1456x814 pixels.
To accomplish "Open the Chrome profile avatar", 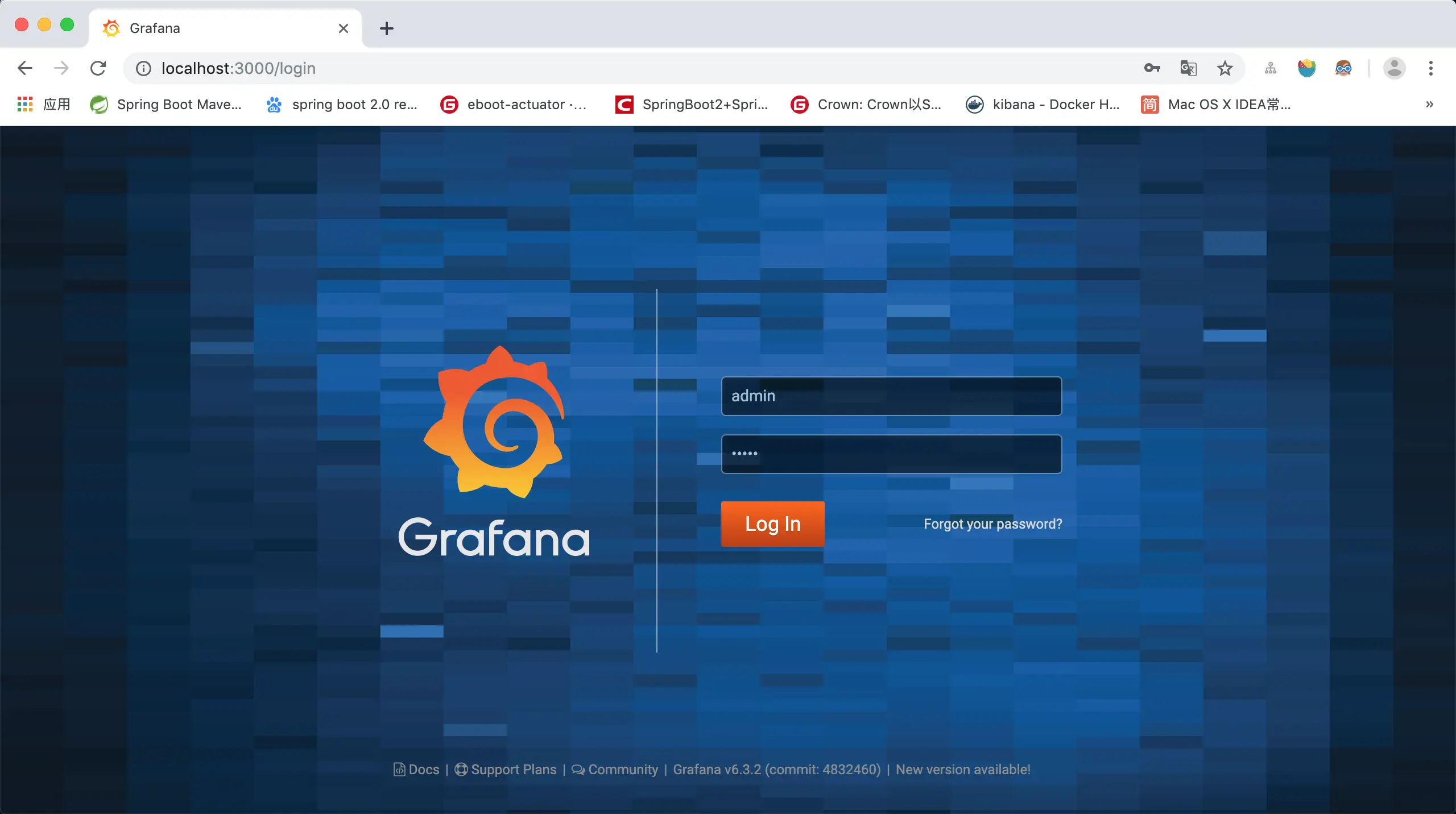I will tap(1394, 68).
